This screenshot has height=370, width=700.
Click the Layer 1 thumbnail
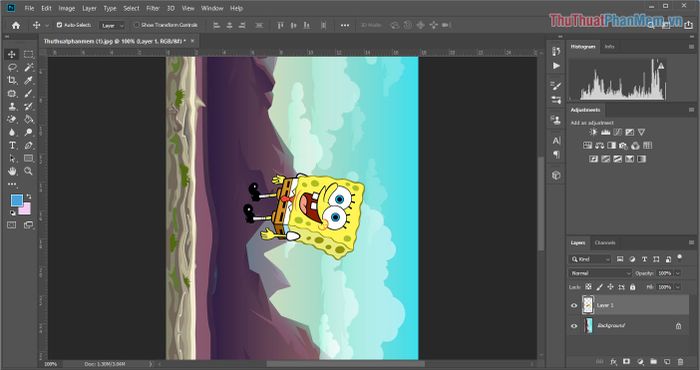point(588,305)
